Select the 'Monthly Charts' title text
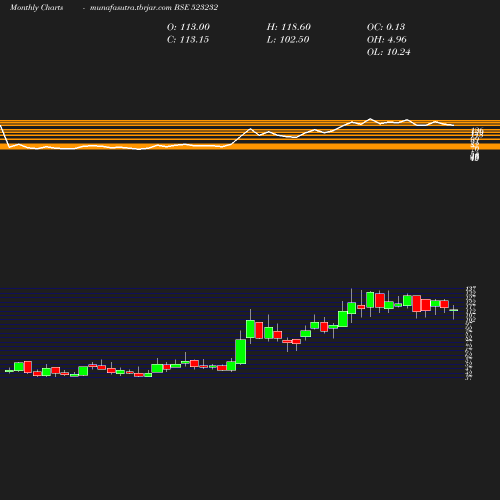 36,8
